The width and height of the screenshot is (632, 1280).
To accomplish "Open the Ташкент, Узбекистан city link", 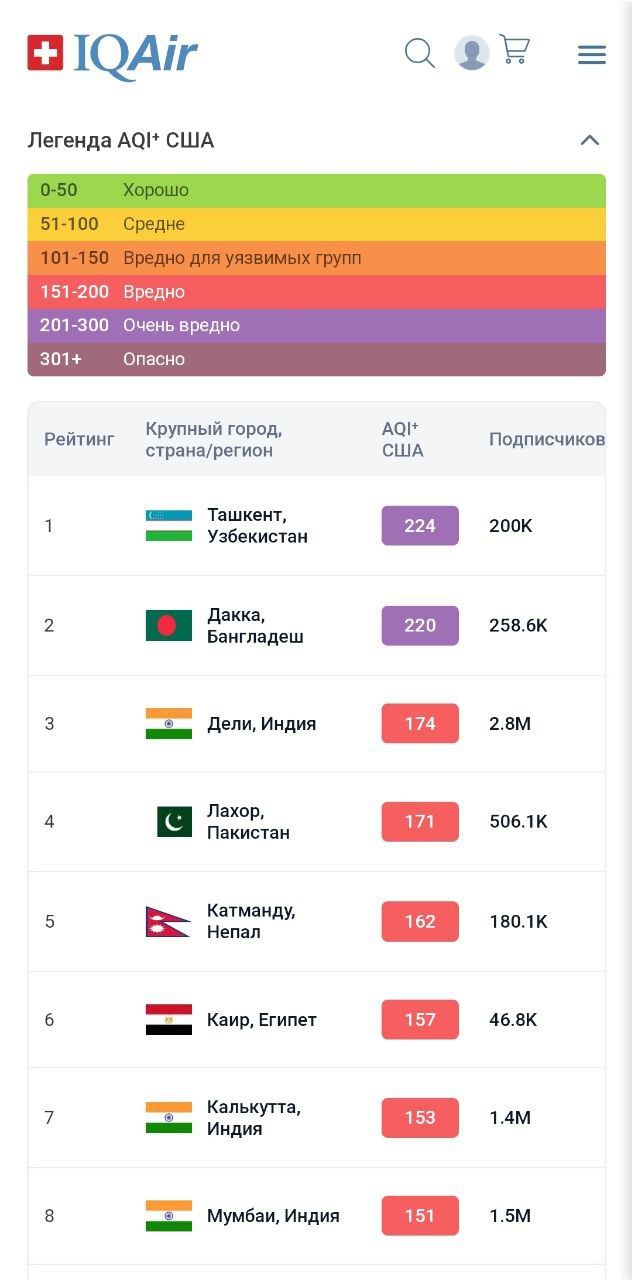I will (x=257, y=525).
